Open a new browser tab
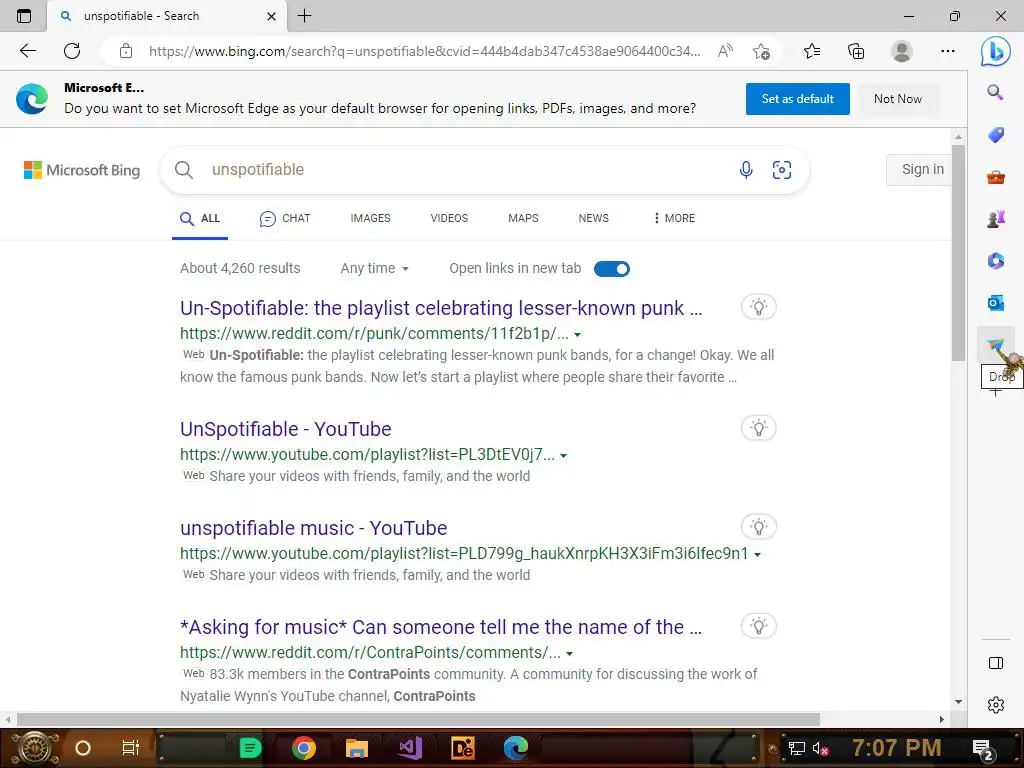This screenshot has width=1024, height=768. (x=304, y=16)
